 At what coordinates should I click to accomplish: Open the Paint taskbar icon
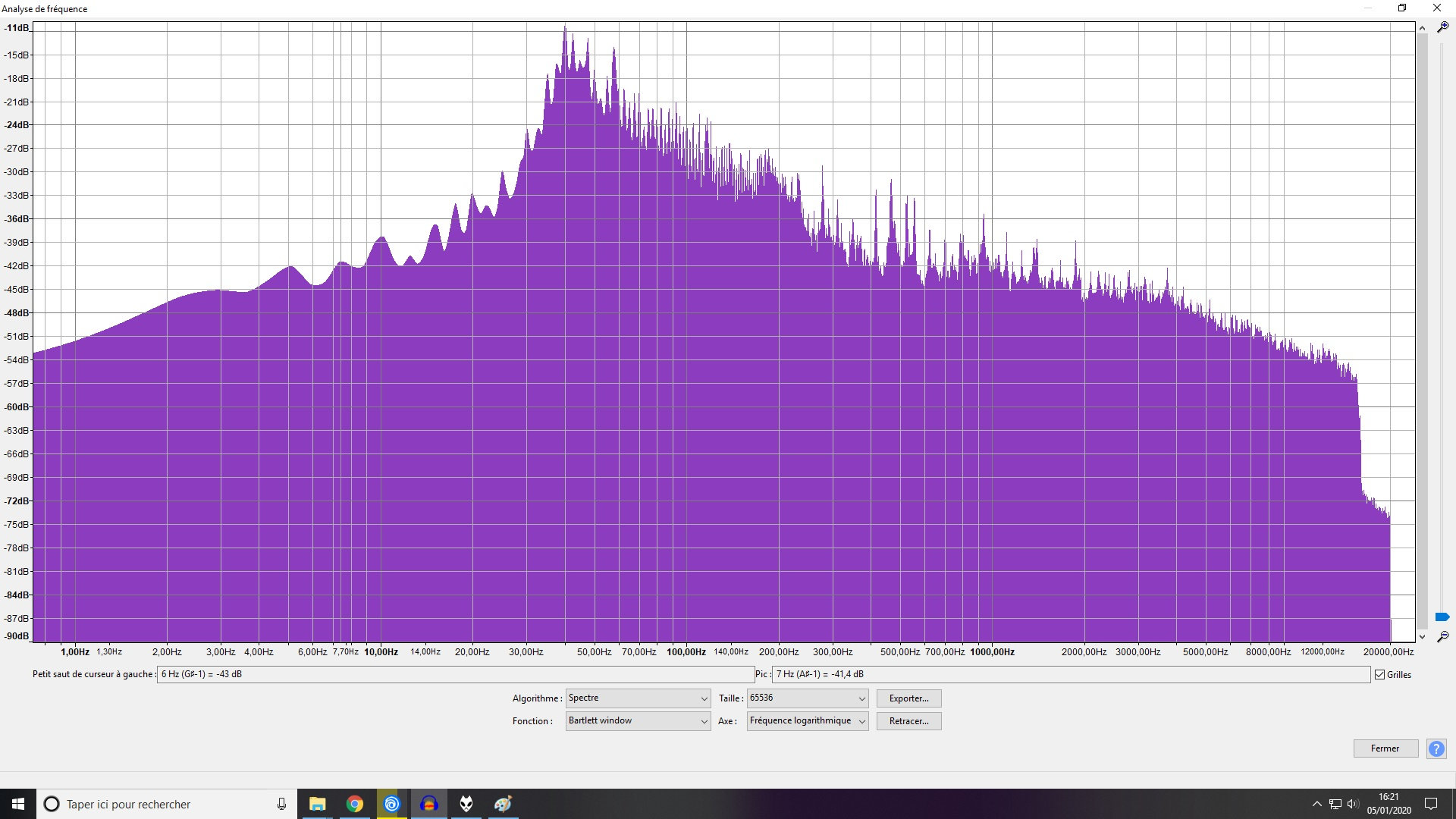[x=503, y=804]
